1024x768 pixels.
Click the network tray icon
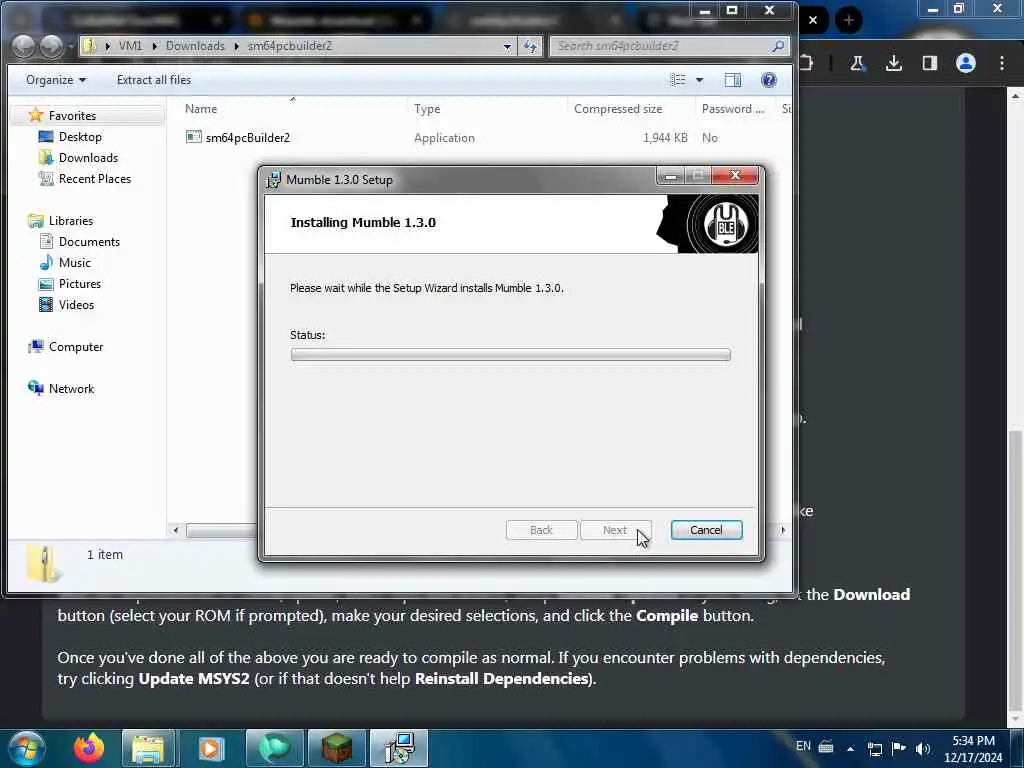click(x=875, y=748)
